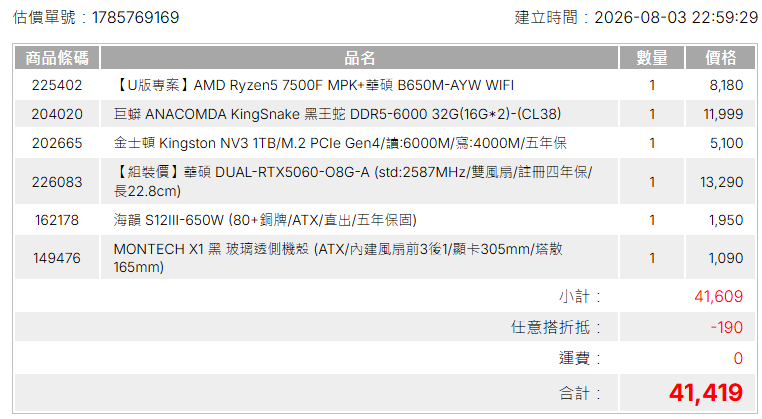Click the 運費 shipping value
The image size is (762, 419).
(738, 358)
